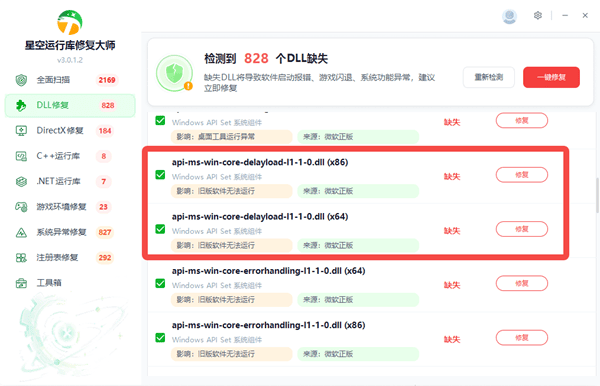Click file name api-ms-win-core-errorhandling-l1-1-0.dll (x64)
This screenshot has height=386, width=600.
269,271
